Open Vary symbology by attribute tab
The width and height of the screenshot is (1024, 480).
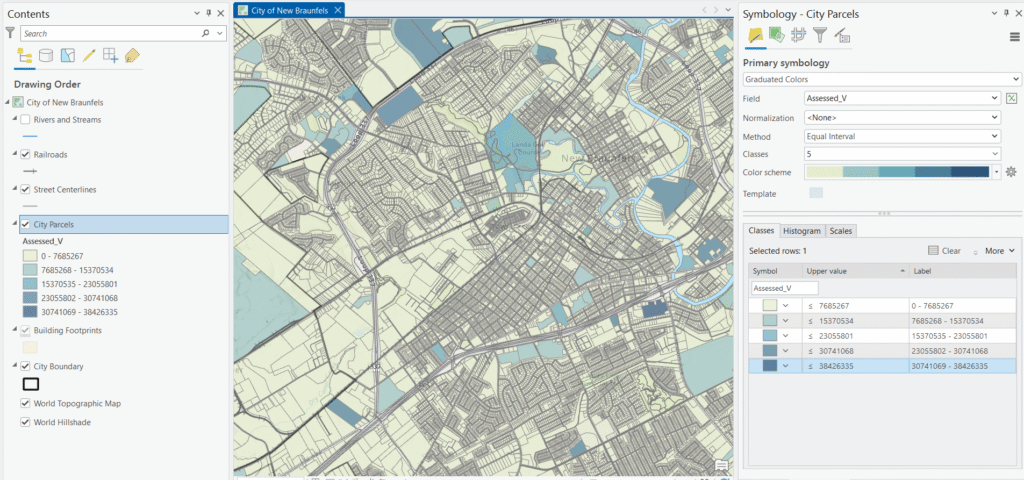[777, 36]
